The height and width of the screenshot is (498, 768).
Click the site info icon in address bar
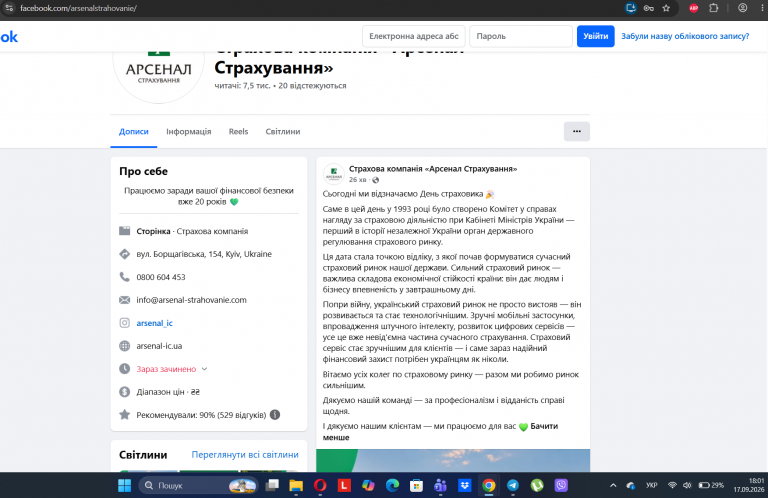pyautogui.click(x=9, y=8)
